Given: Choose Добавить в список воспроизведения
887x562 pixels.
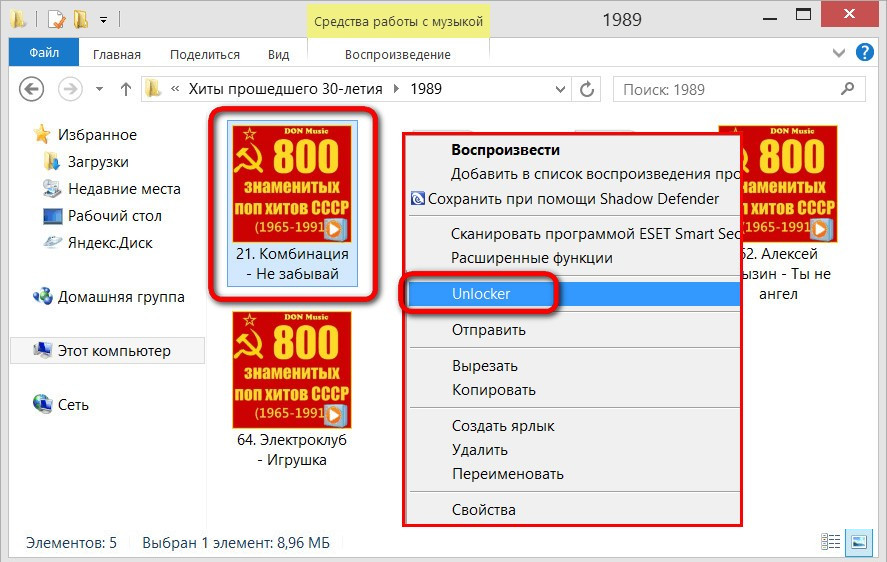Looking at the screenshot, I should tap(595, 174).
